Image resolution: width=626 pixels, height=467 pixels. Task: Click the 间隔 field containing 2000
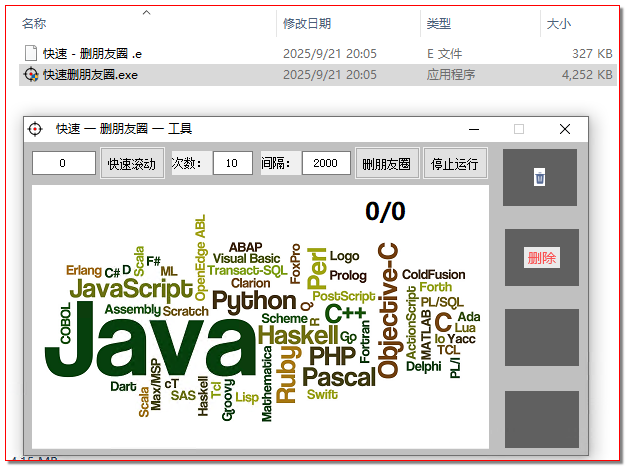pyautogui.click(x=326, y=164)
